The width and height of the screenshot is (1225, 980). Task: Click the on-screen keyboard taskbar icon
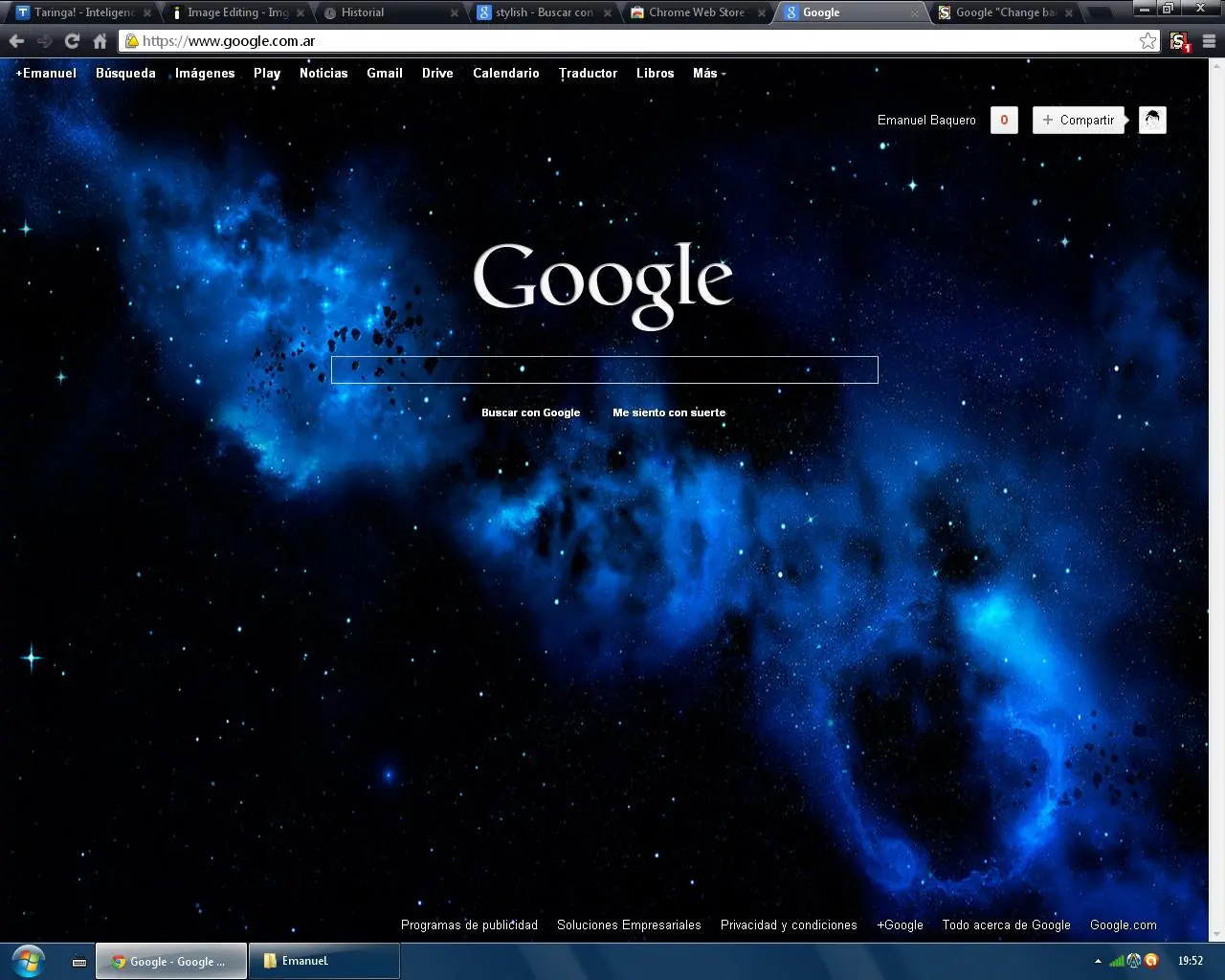coord(79,962)
